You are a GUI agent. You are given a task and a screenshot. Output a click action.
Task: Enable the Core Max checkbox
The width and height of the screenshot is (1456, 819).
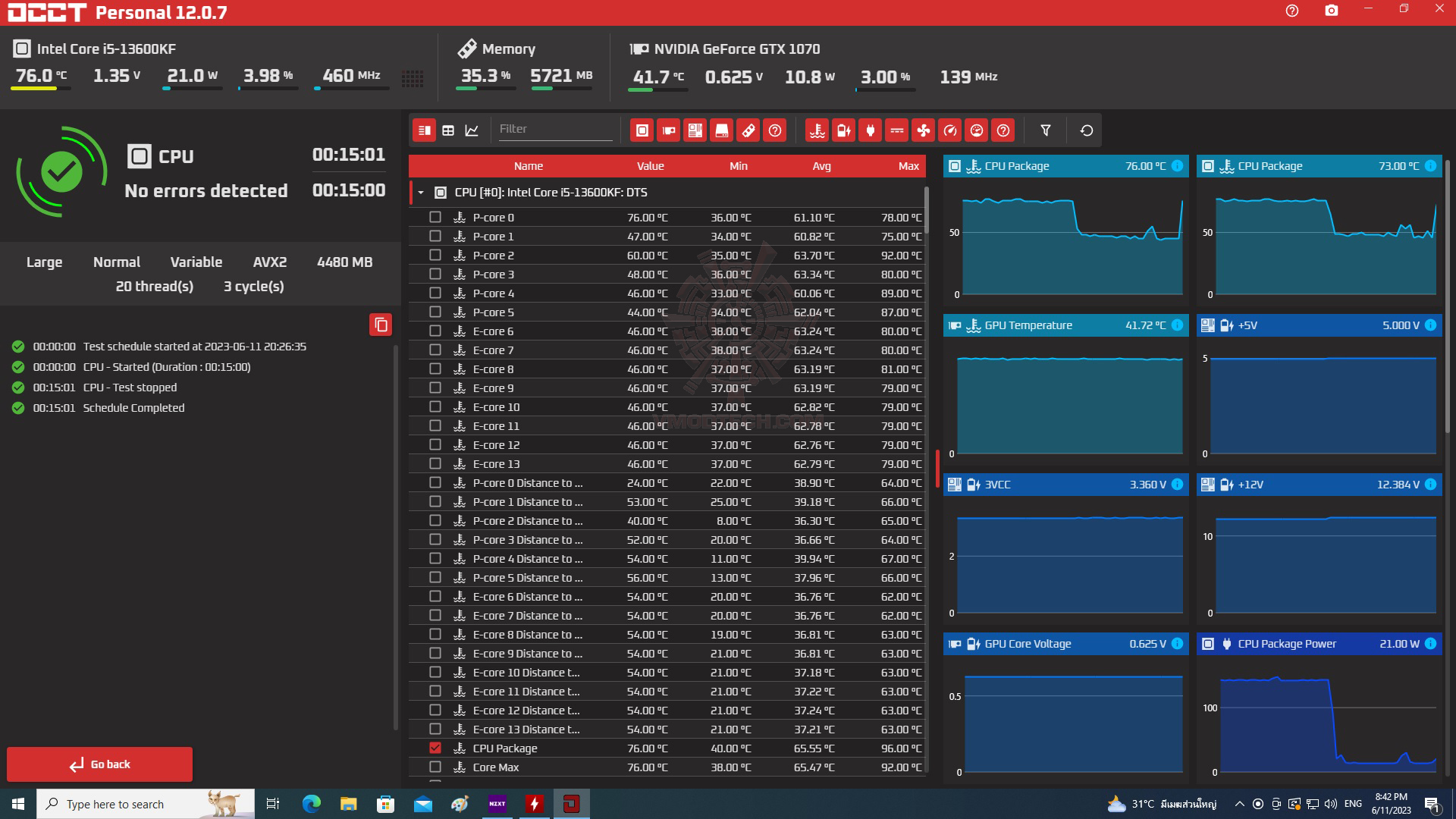435,767
